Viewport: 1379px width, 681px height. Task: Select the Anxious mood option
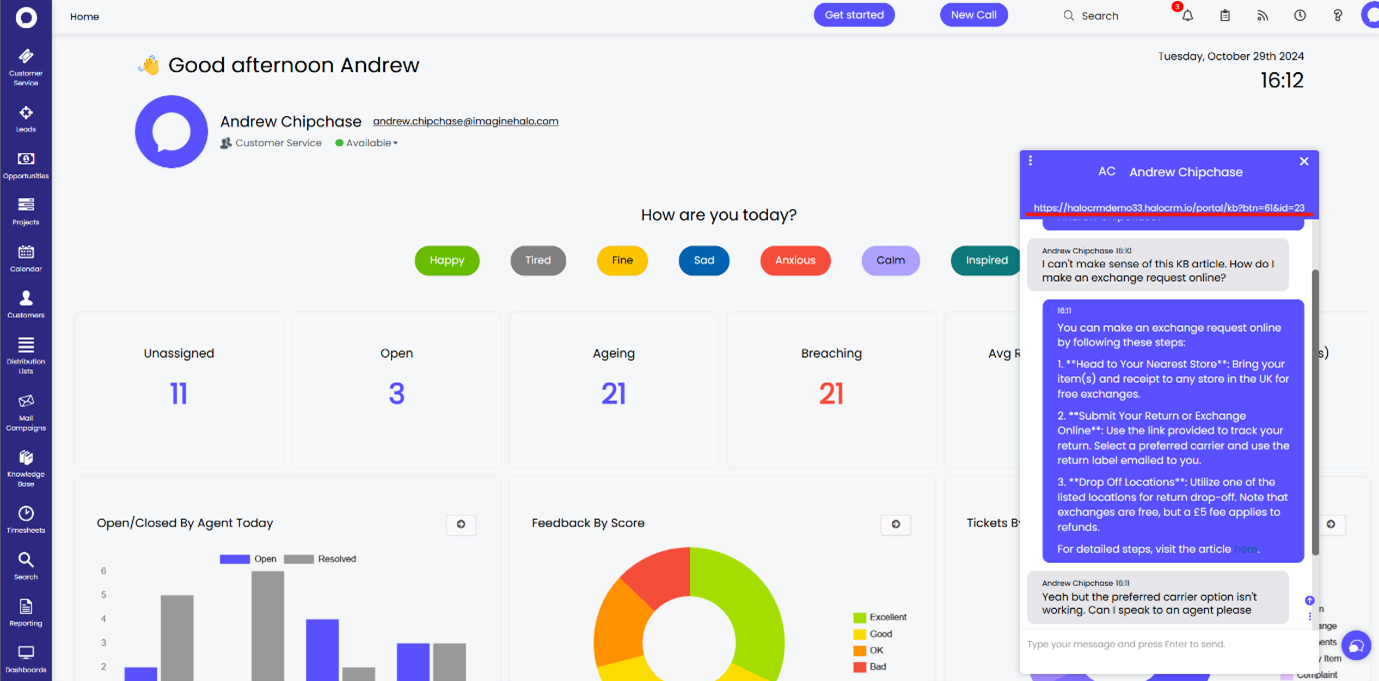pyautogui.click(x=795, y=261)
